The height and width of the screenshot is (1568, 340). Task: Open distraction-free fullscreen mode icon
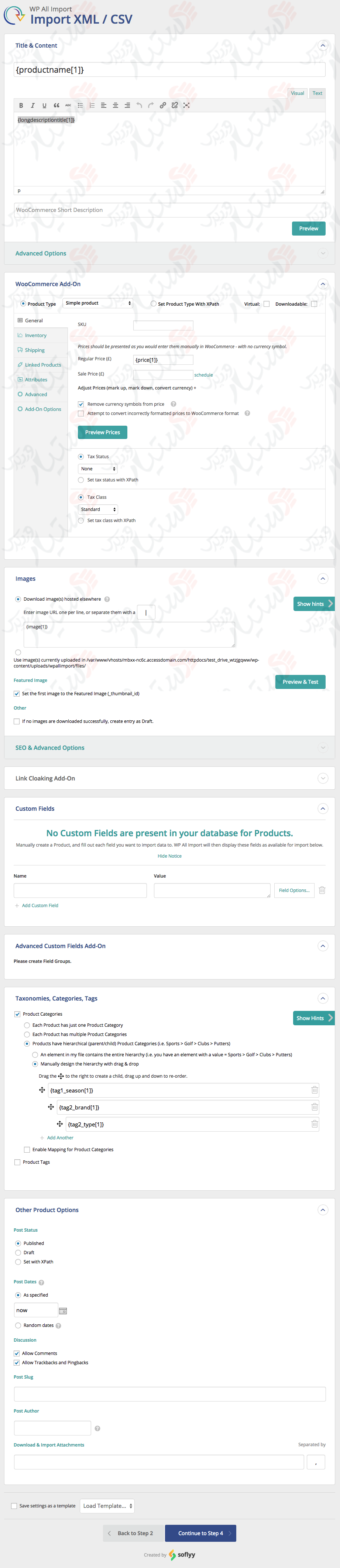pyautogui.click(x=187, y=105)
